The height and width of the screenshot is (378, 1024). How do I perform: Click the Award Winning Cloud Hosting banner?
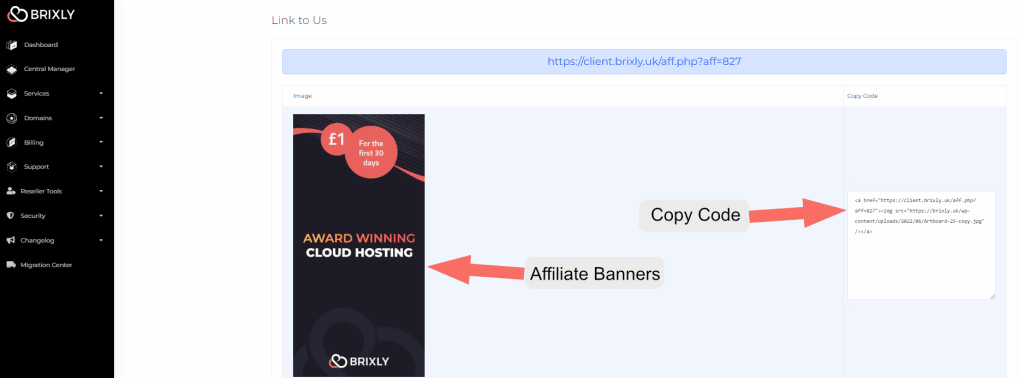click(359, 245)
